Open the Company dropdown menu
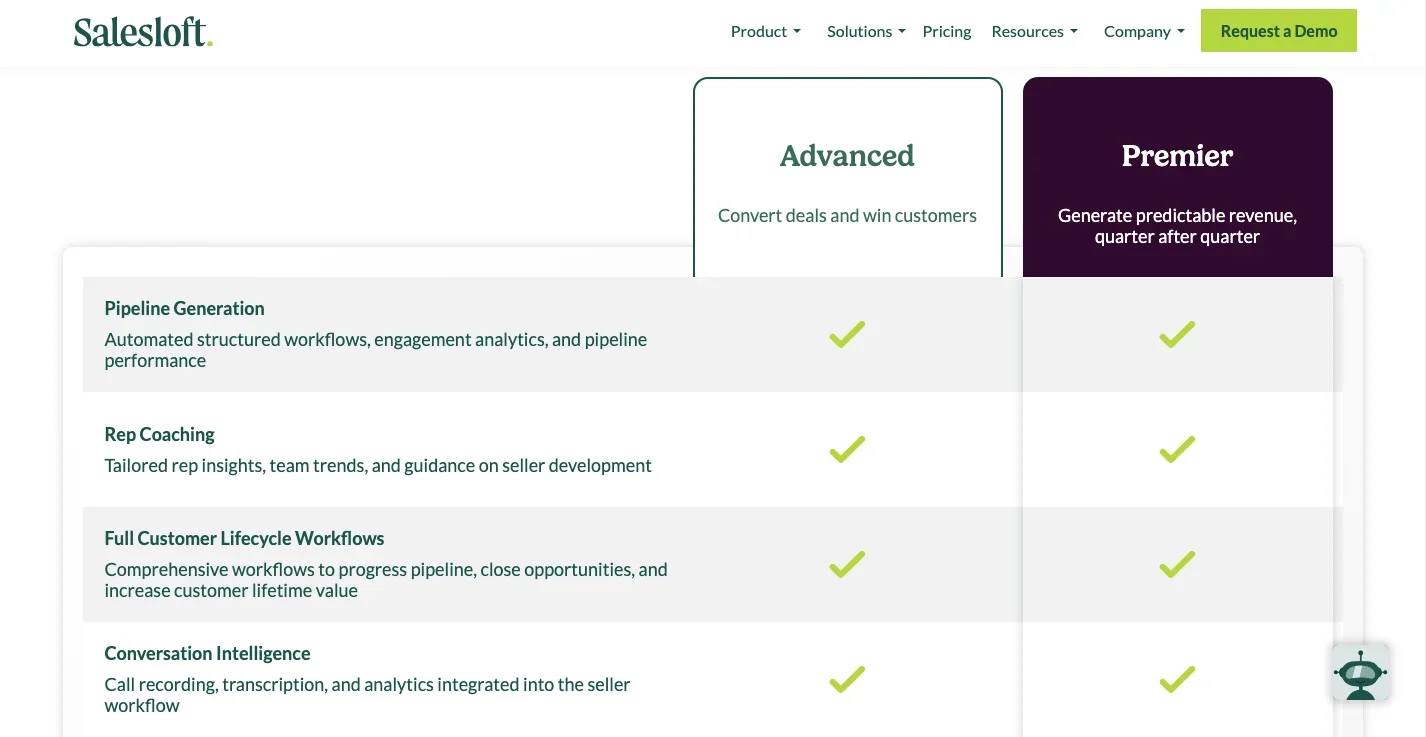Image resolution: width=1426 pixels, height=737 pixels. coord(1143,32)
